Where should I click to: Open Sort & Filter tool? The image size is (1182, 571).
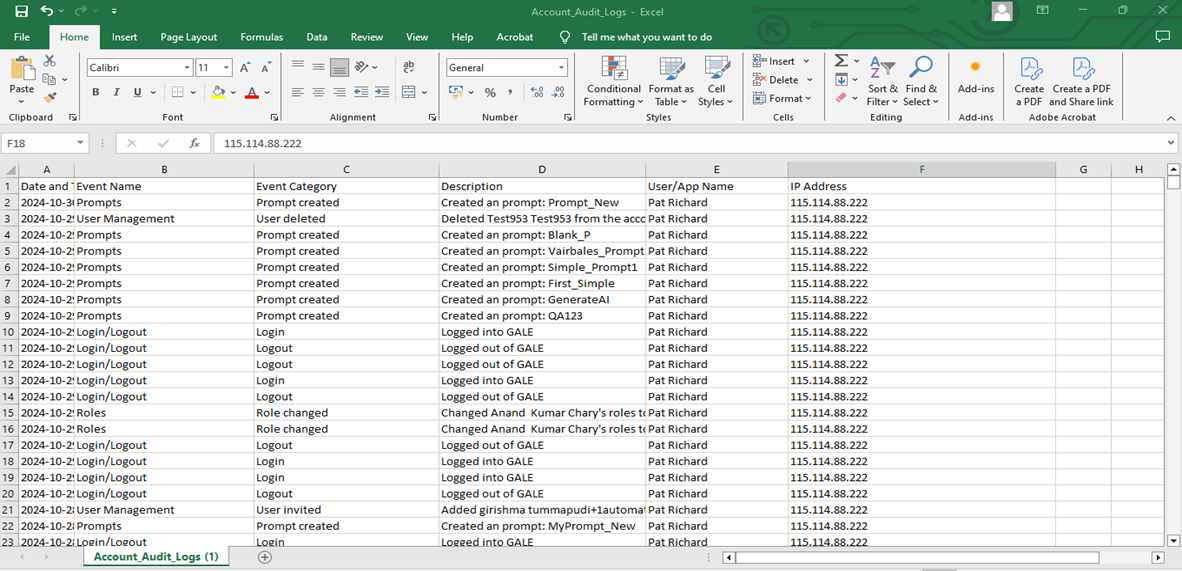[881, 81]
